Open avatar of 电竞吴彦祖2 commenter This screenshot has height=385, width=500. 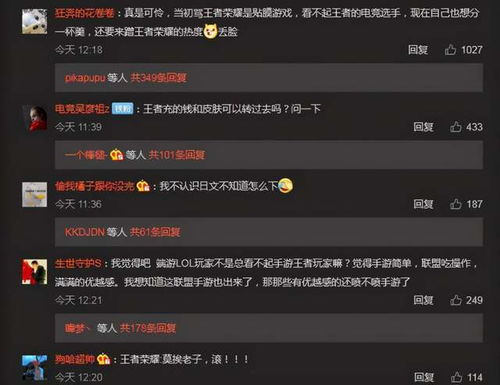pos(34,117)
